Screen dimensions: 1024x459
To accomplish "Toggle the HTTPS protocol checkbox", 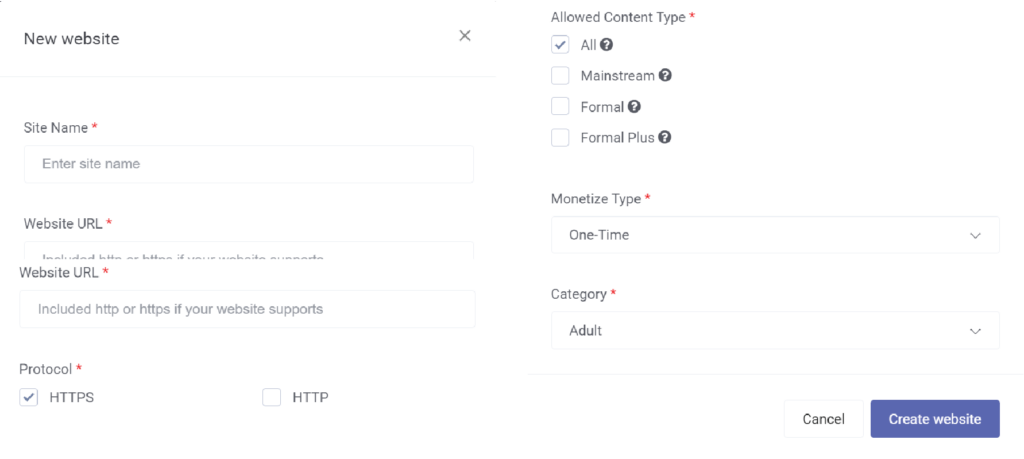I will pos(29,397).
